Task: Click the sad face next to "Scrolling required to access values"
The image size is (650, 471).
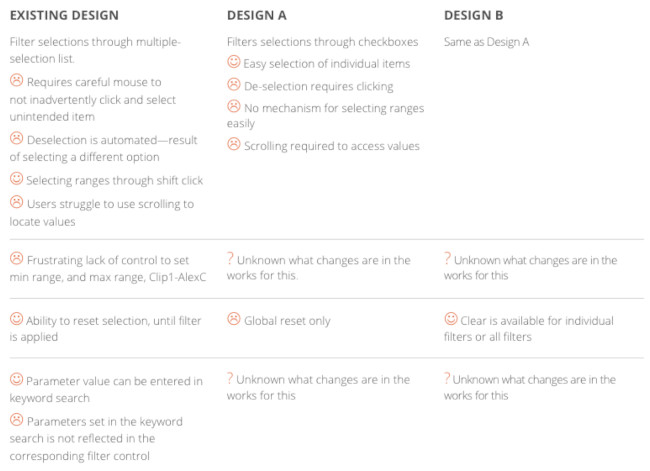Action: coord(234,145)
